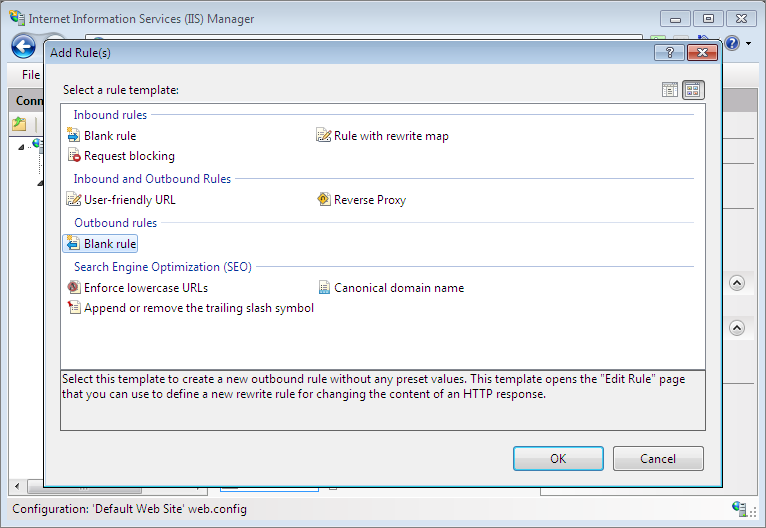Close the Add Rule(s) dialog
Screen dimensions: 766x528
702,52
